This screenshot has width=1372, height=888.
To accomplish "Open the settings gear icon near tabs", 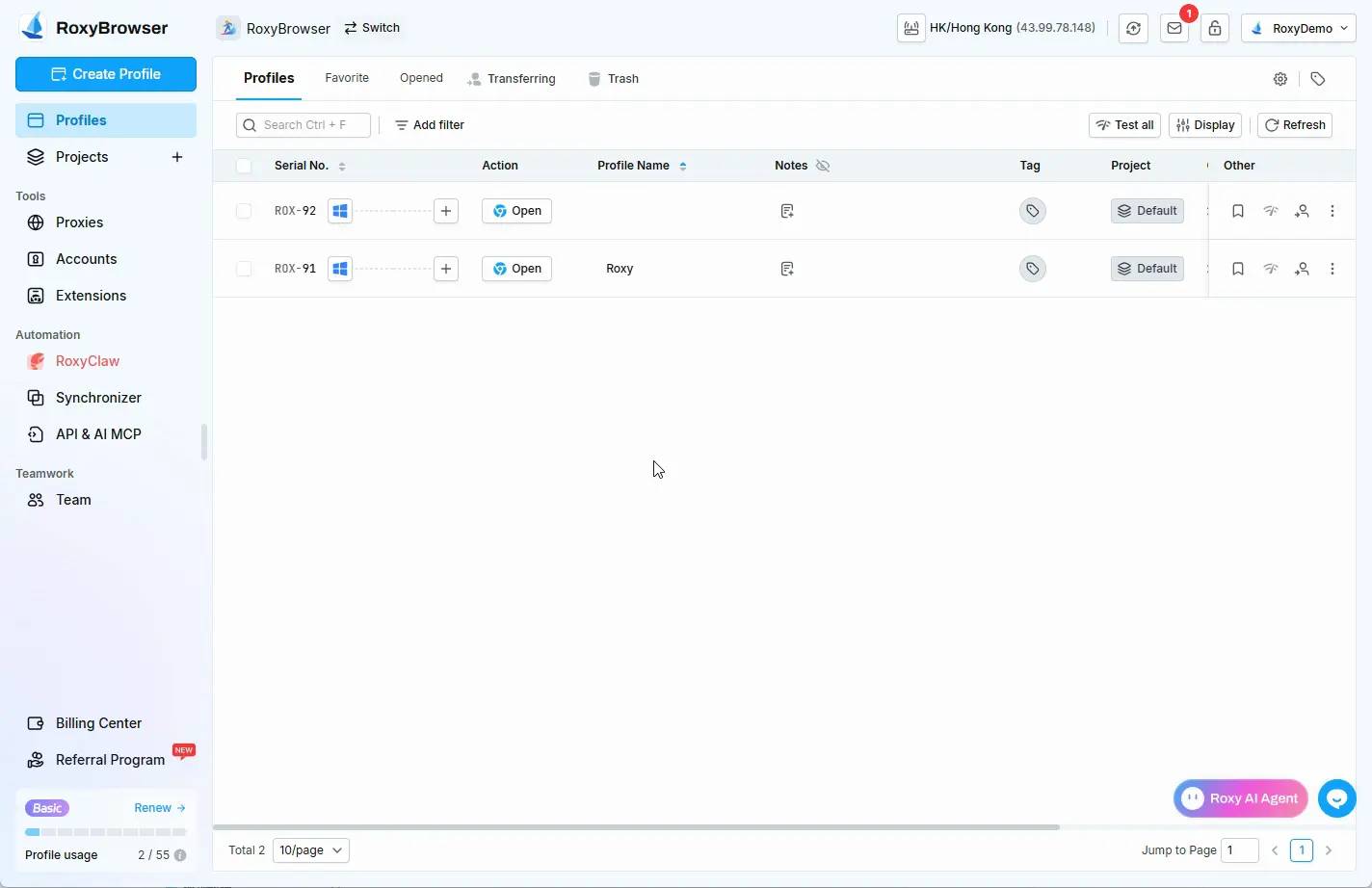I will click(x=1280, y=79).
